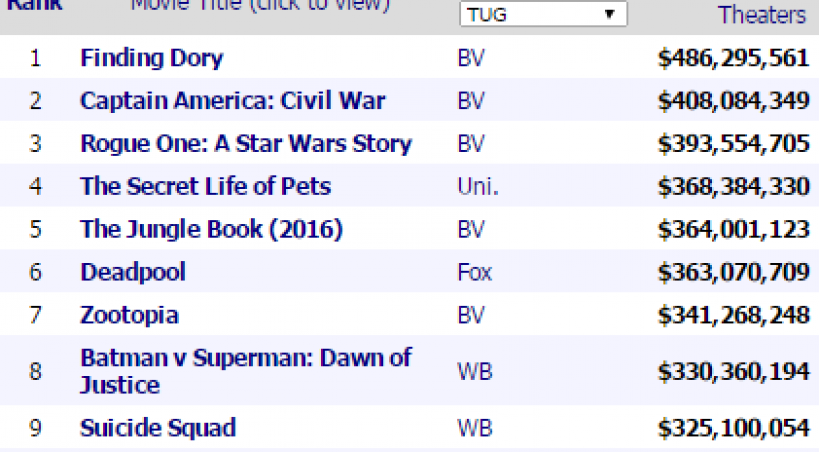Open The Jungle Book (2016) link
The width and height of the screenshot is (819, 452).
[x=211, y=230]
